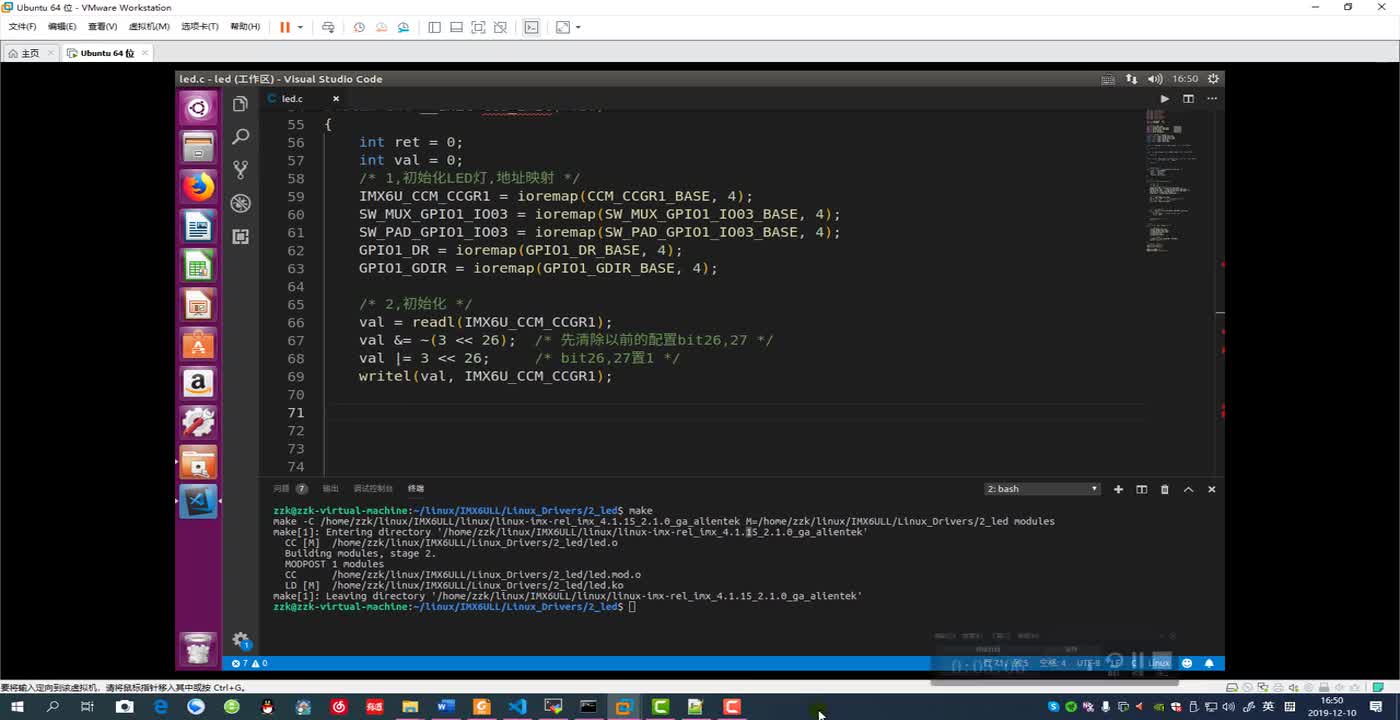Open the Debug view in activity bar
Screen dimensions: 1400x720
(240, 203)
